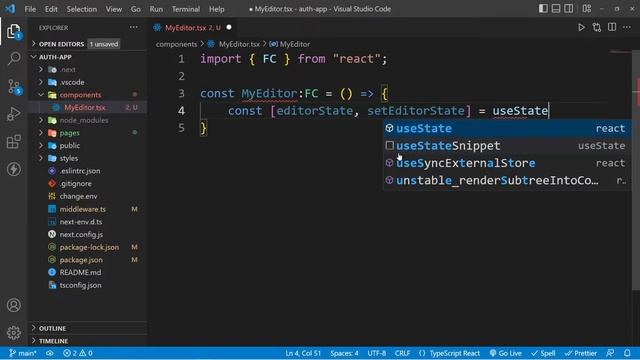Image resolution: width=640 pixels, height=360 pixels.
Task: Open the Manage gear icon
Action: (14, 333)
